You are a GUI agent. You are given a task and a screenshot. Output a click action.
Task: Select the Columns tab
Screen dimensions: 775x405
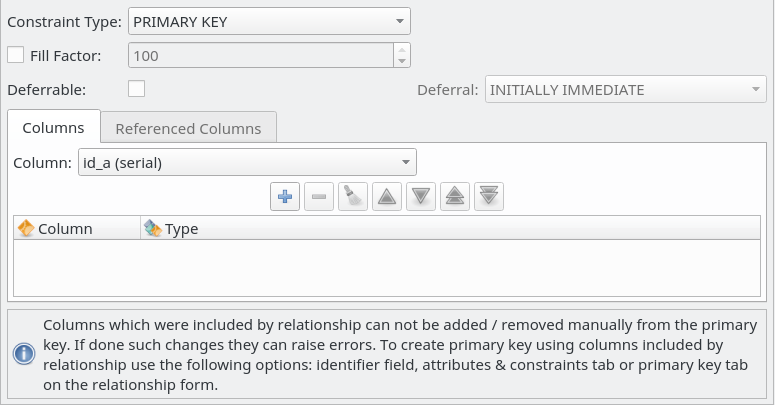pos(53,128)
